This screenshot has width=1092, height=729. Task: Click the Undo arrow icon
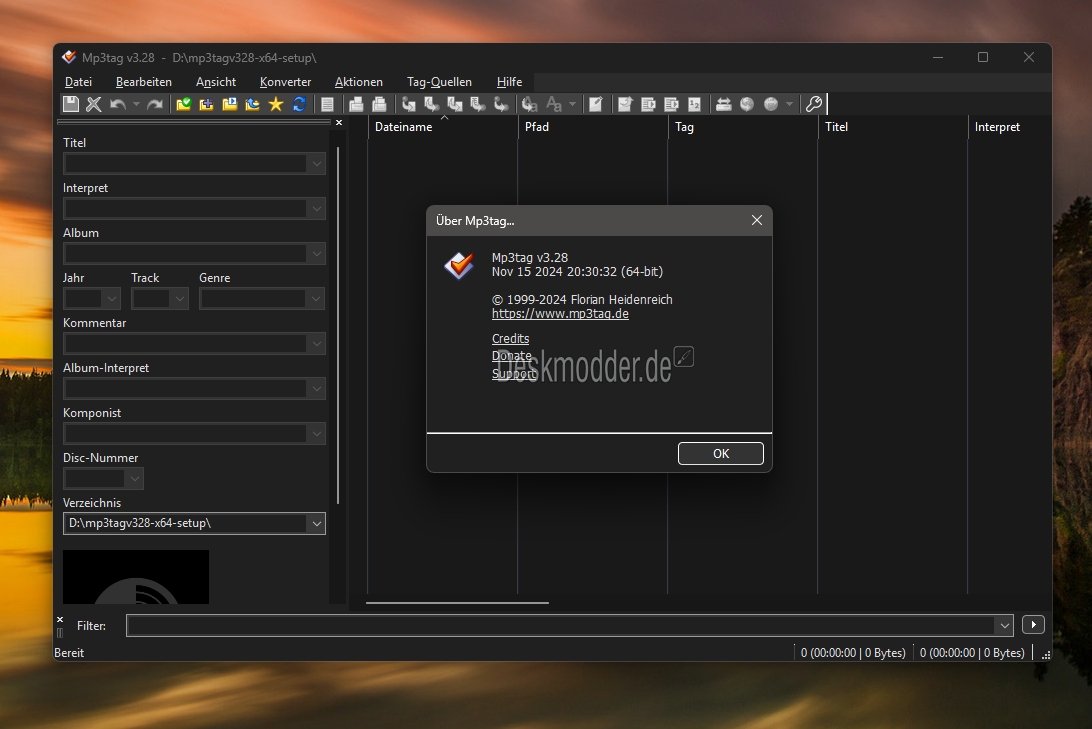click(x=118, y=104)
